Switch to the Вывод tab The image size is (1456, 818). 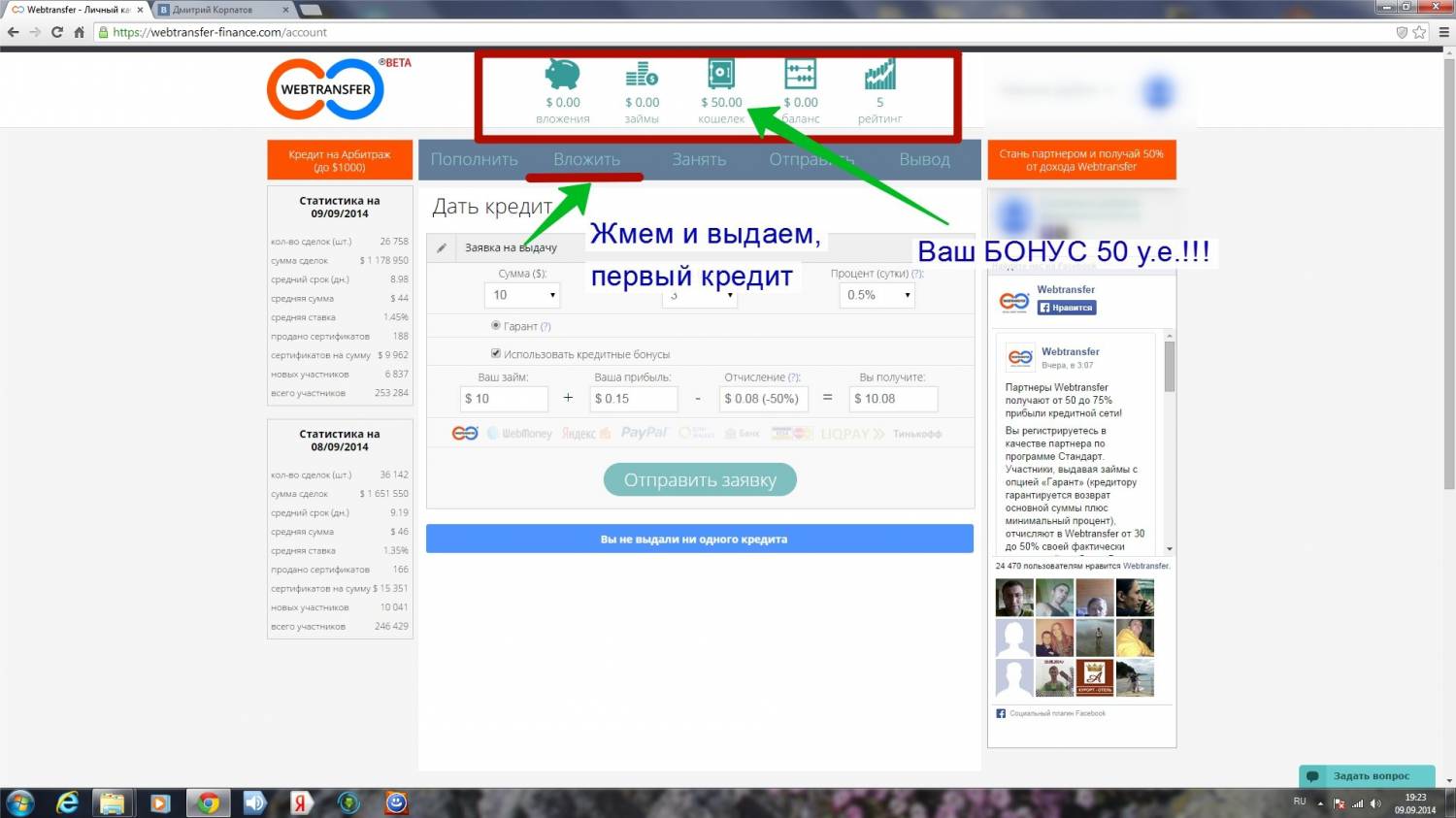924,159
